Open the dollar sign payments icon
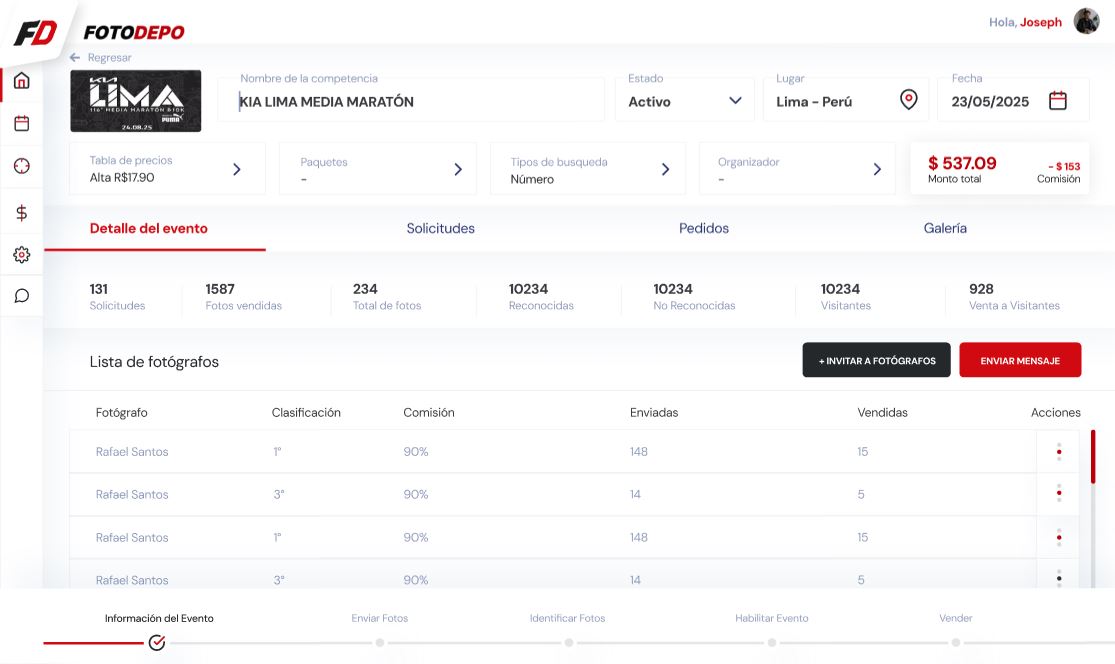1115x664 pixels. [21, 212]
